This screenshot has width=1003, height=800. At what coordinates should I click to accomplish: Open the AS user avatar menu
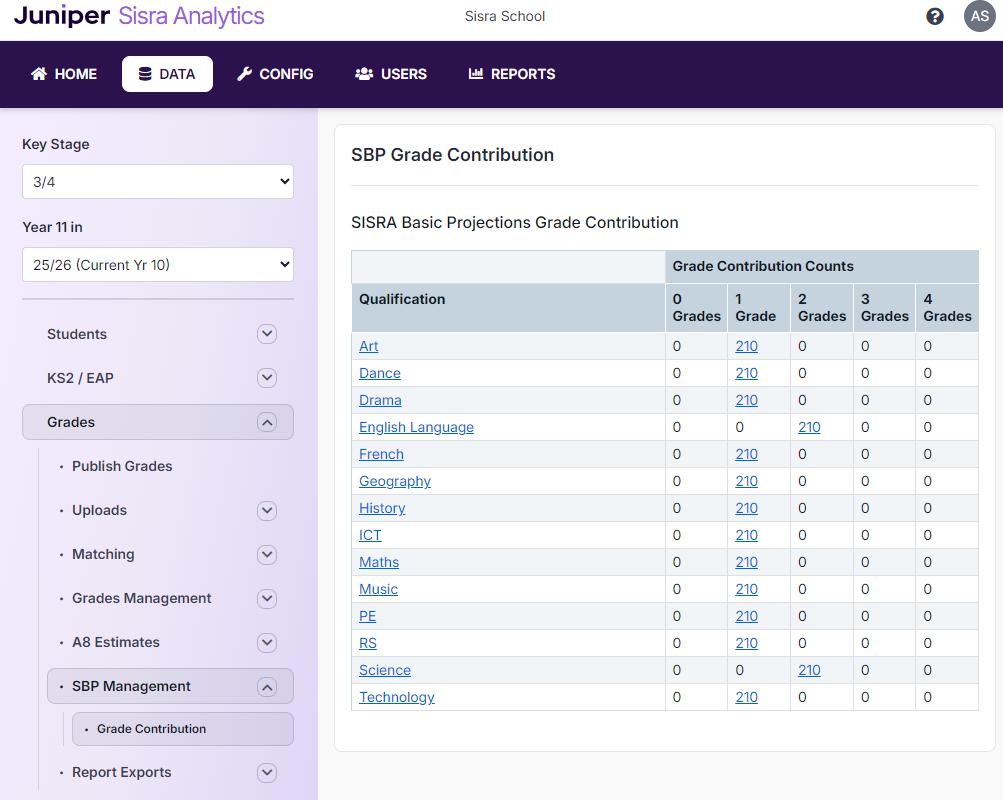tap(979, 16)
